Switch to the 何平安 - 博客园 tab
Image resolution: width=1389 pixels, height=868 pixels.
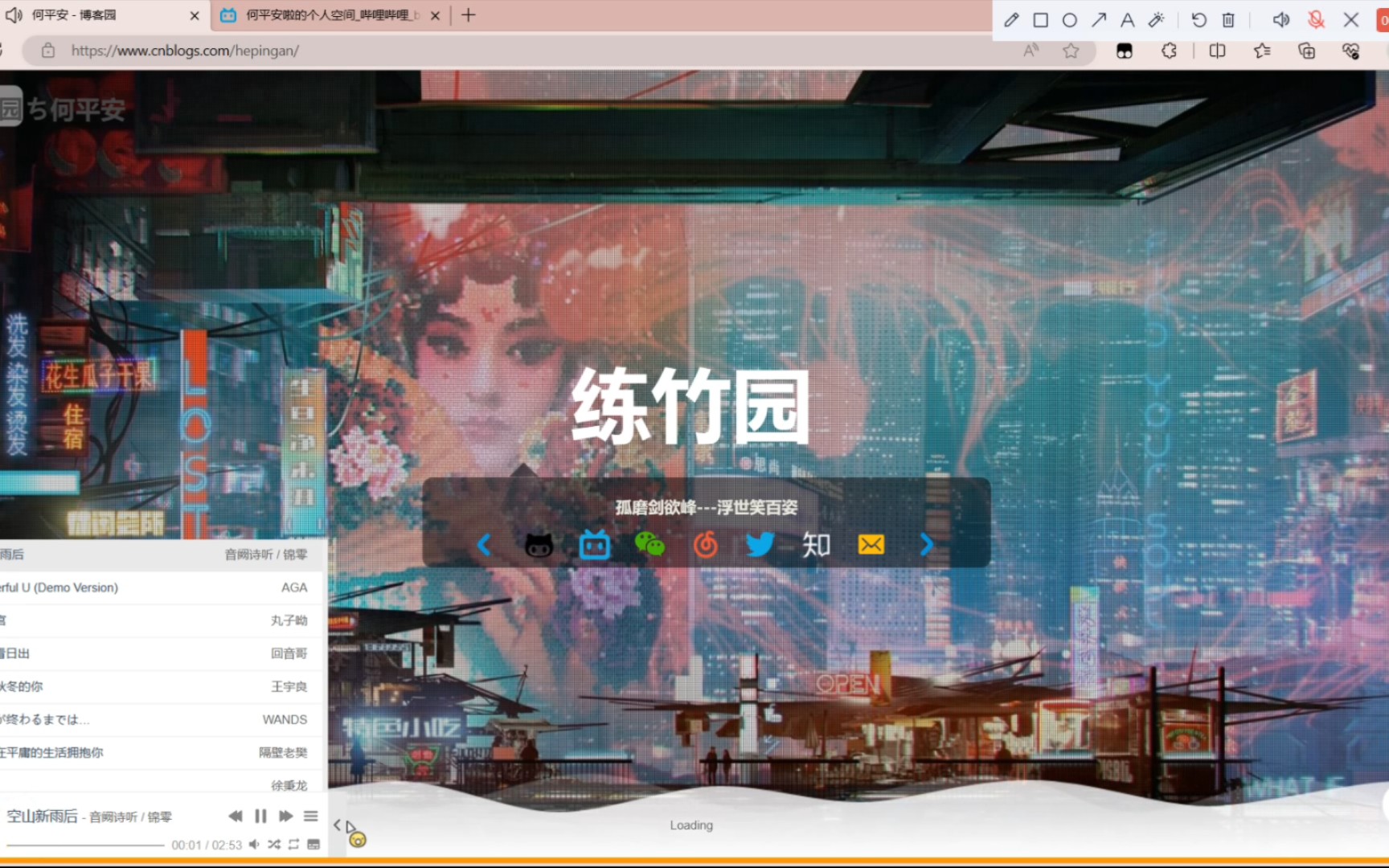tap(103, 15)
